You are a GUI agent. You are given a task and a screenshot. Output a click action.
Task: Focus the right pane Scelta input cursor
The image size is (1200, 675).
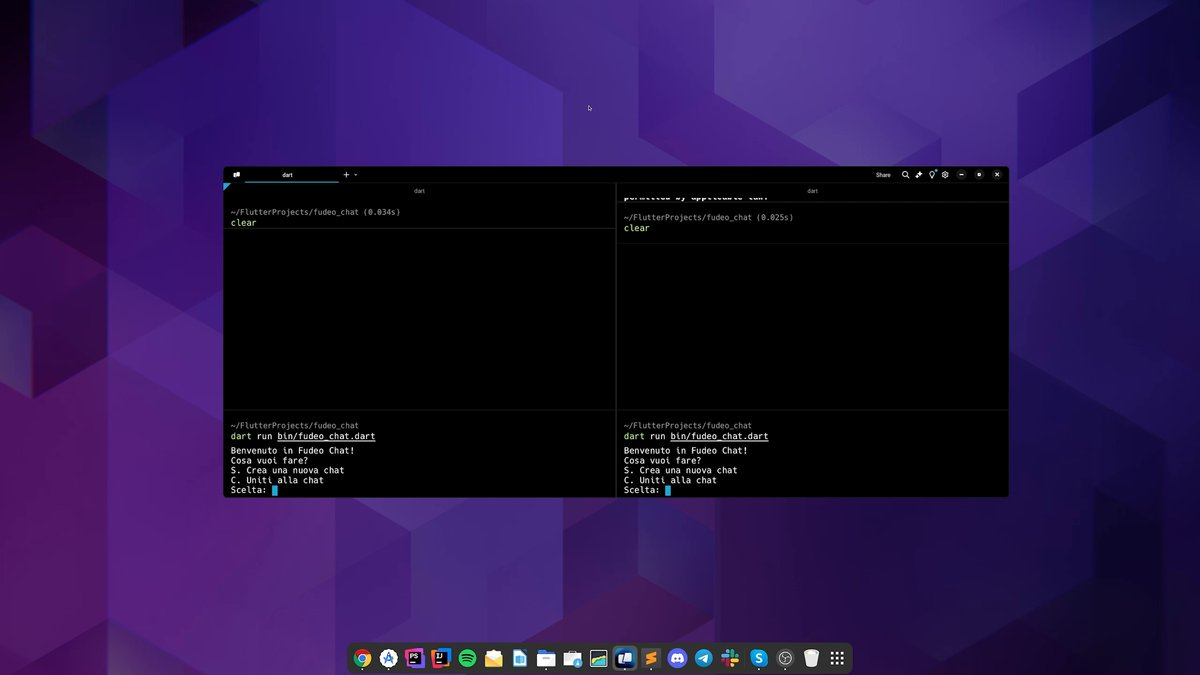668,490
